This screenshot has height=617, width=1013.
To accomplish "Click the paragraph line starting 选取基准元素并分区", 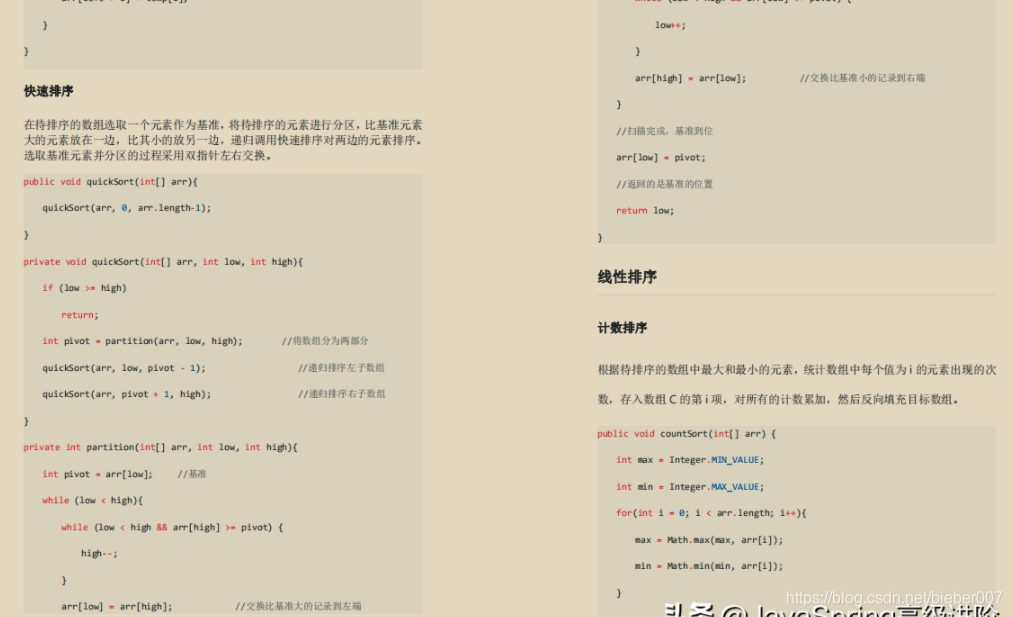I will pyautogui.click(x=148, y=156).
